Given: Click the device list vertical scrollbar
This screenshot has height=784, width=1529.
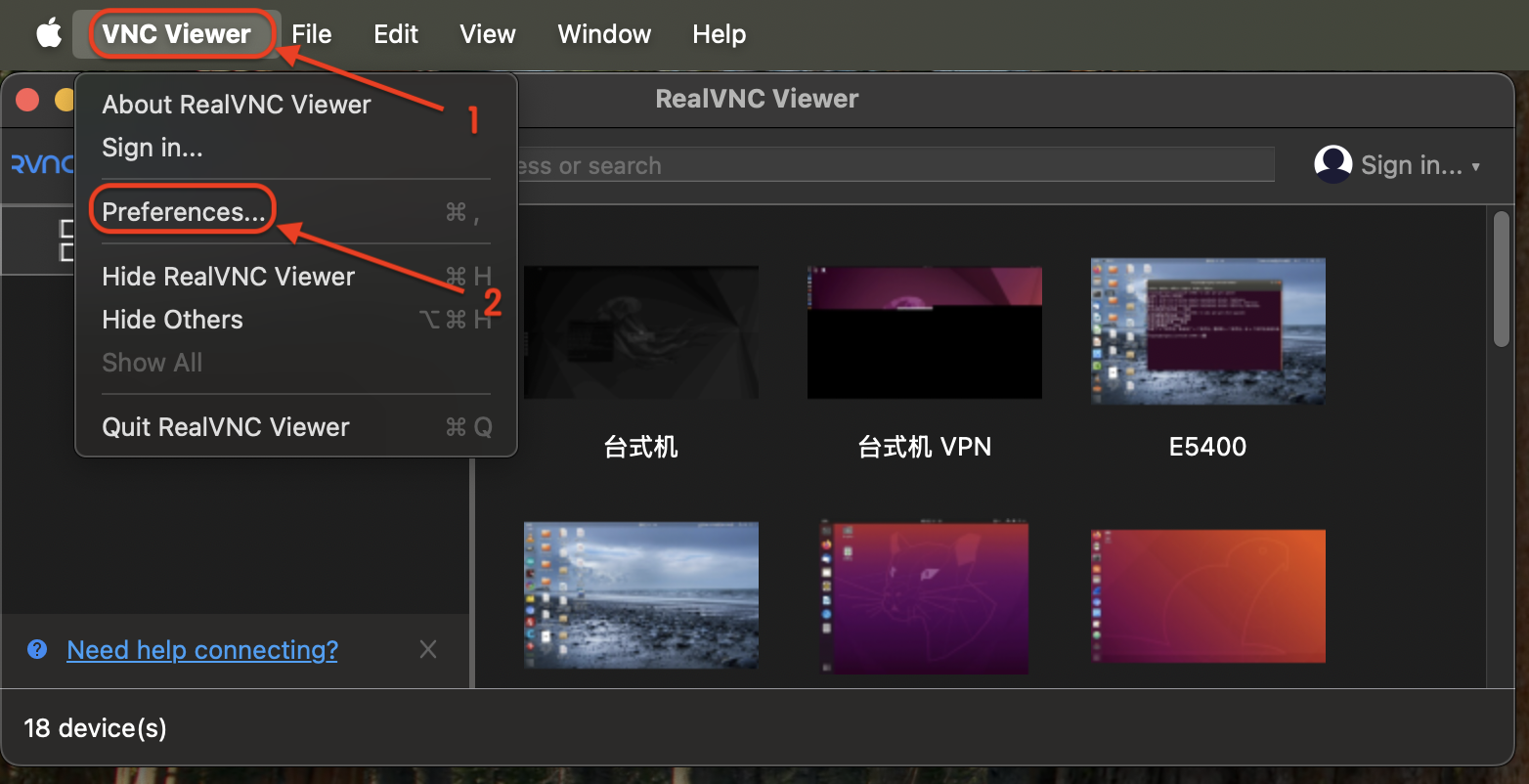Looking at the screenshot, I should (x=1502, y=280).
